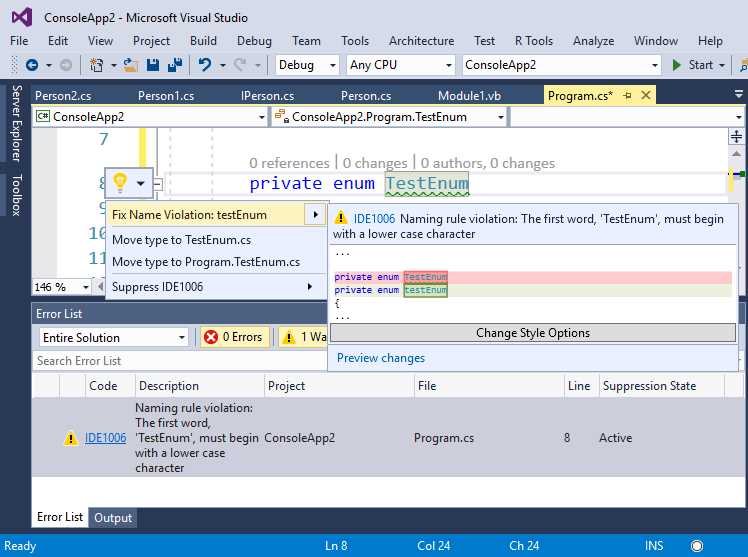
Task: Open the Debug configuration dropdown
Action: [x=307, y=65]
